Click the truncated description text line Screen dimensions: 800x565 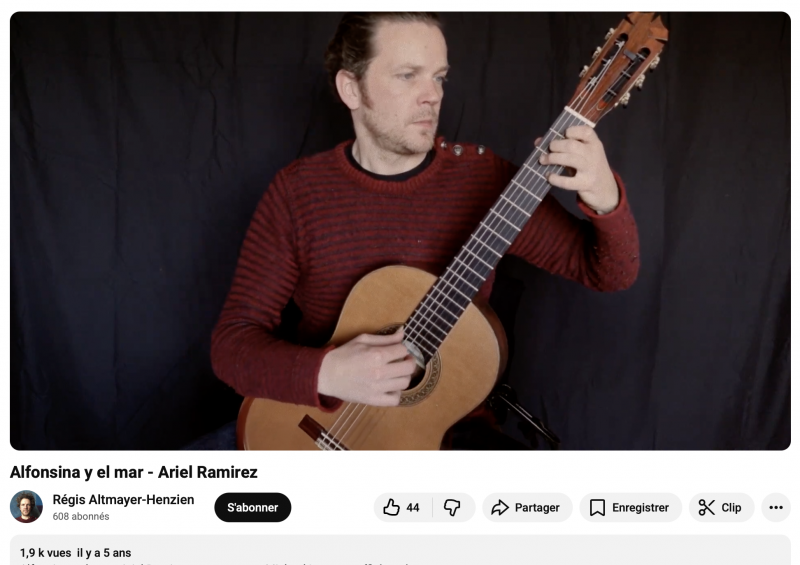coord(214,563)
